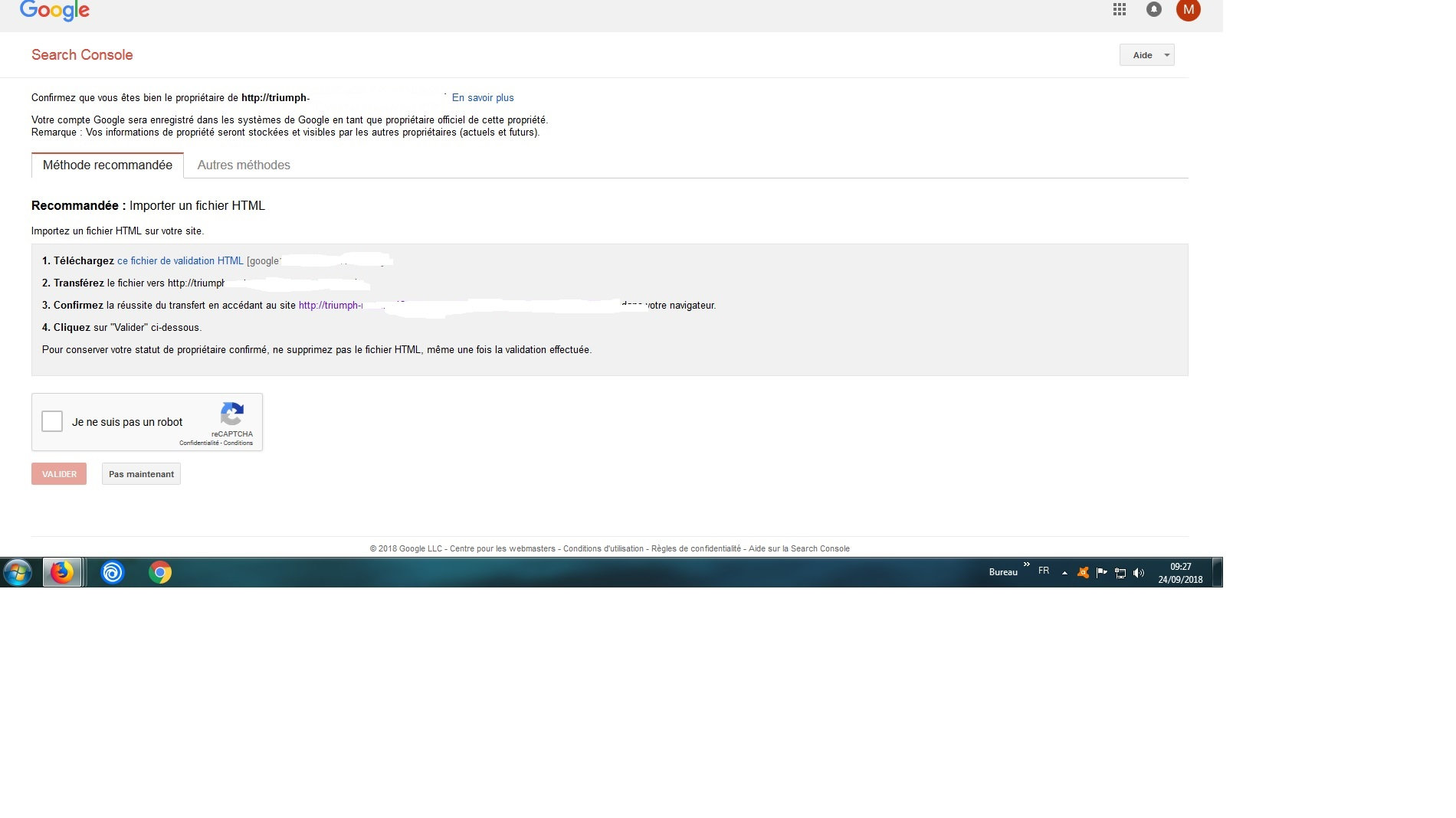This screenshot has width=1456, height=818.
Task: Click the "Recommandée : Importer un fichier HTML" heading
Action: coord(148,205)
